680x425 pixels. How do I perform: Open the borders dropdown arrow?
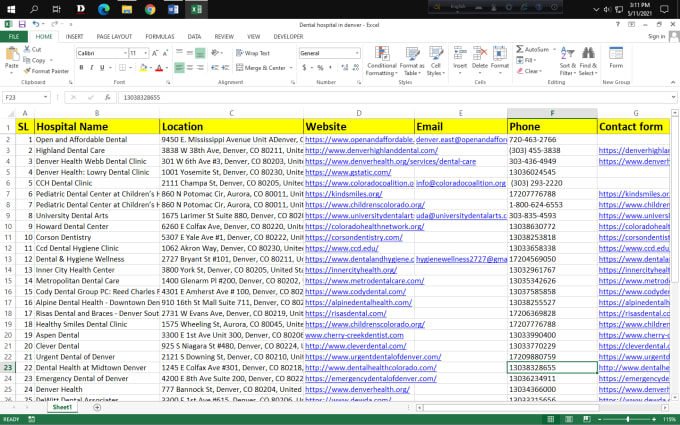[x=131, y=68]
